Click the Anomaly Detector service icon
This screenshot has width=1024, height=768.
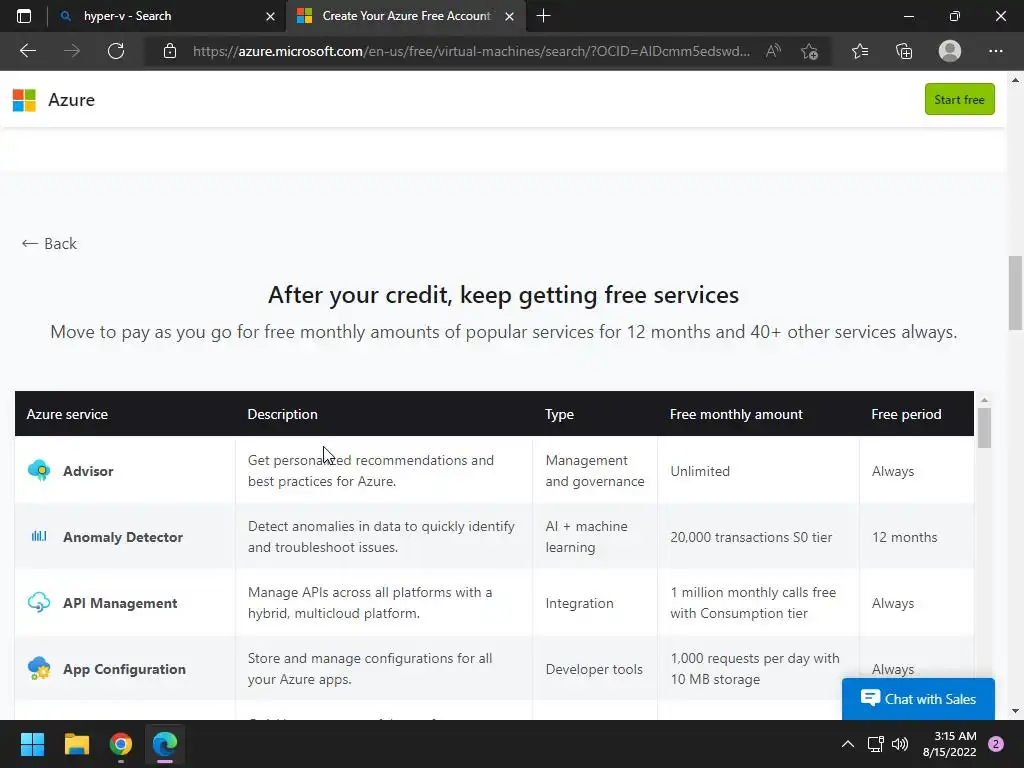coord(39,537)
